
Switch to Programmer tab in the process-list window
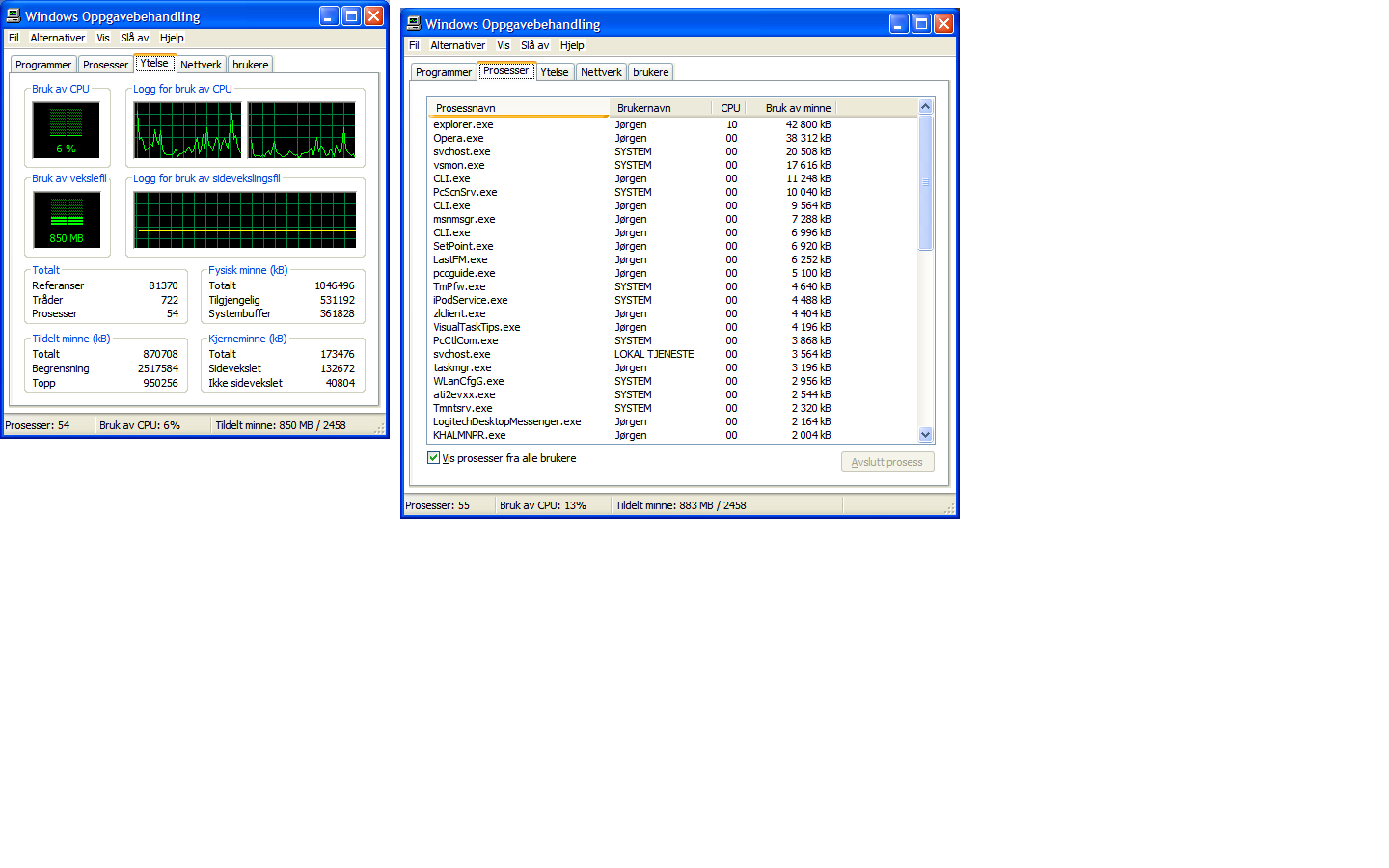(444, 72)
